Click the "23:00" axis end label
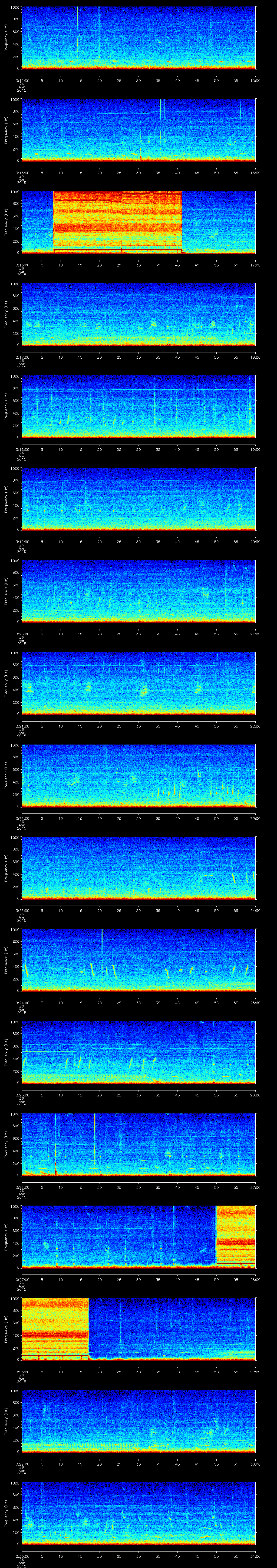The width and height of the screenshot is (277, 1568). point(256,818)
